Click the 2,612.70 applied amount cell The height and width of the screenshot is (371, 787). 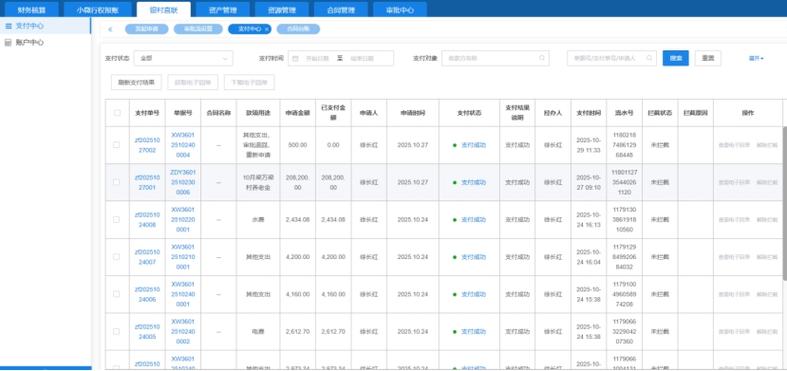(298, 332)
